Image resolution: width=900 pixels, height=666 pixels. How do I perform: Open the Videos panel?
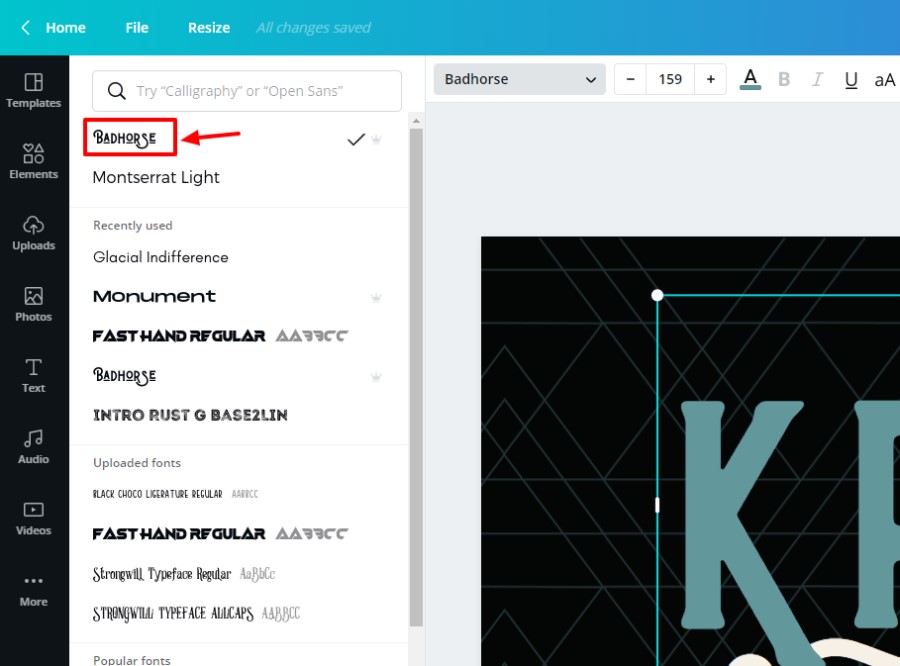coord(33,518)
